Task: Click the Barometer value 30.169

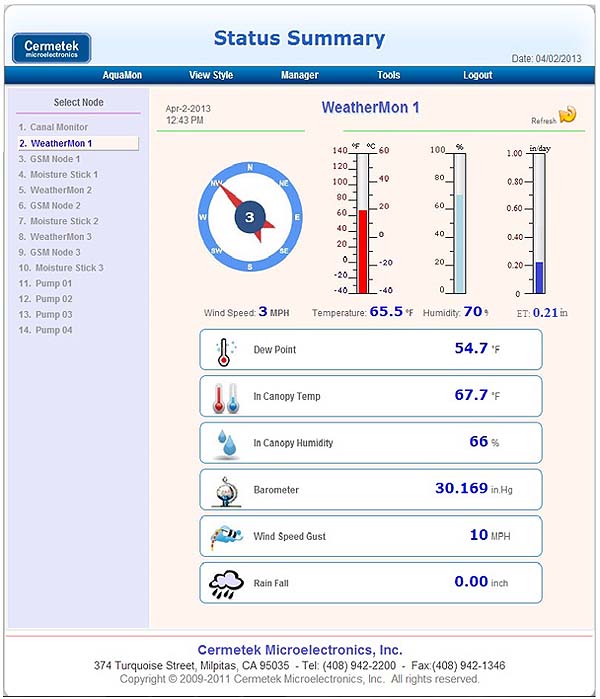Action: pos(461,488)
